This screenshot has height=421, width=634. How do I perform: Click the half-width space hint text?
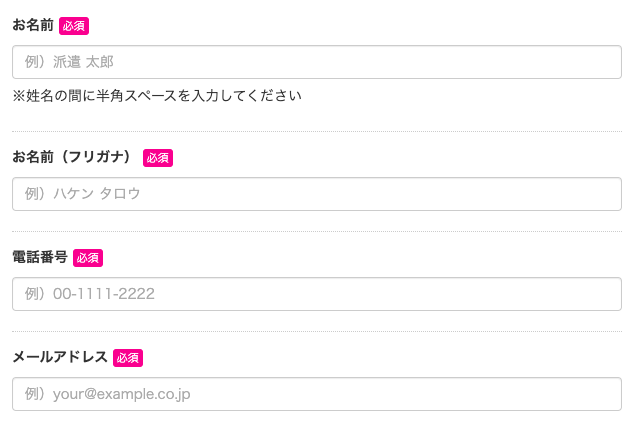[157, 96]
